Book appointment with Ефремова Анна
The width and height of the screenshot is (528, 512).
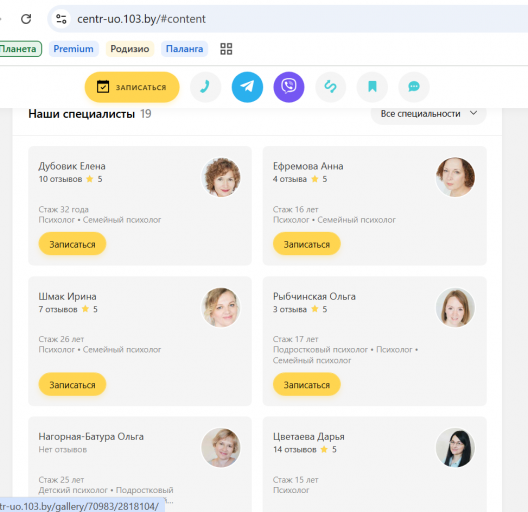(307, 244)
